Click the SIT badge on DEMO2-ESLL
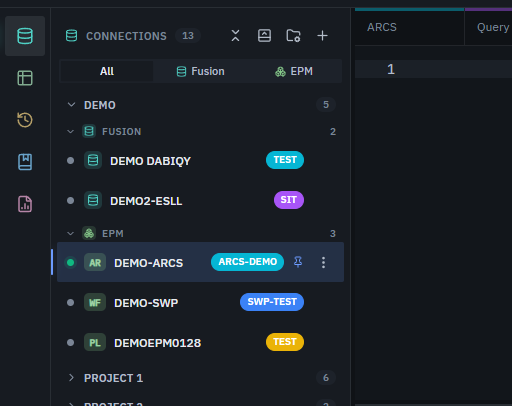512x406 pixels. pos(289,200)
